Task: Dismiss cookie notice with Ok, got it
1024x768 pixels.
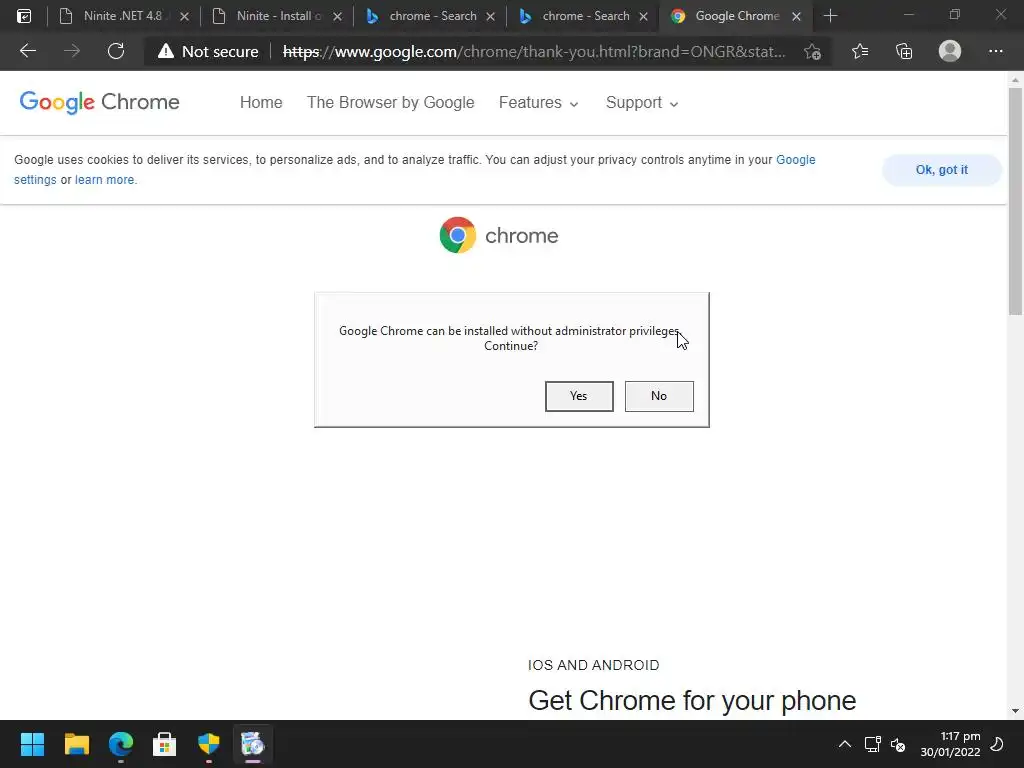Action: click(x=941, y=170)
